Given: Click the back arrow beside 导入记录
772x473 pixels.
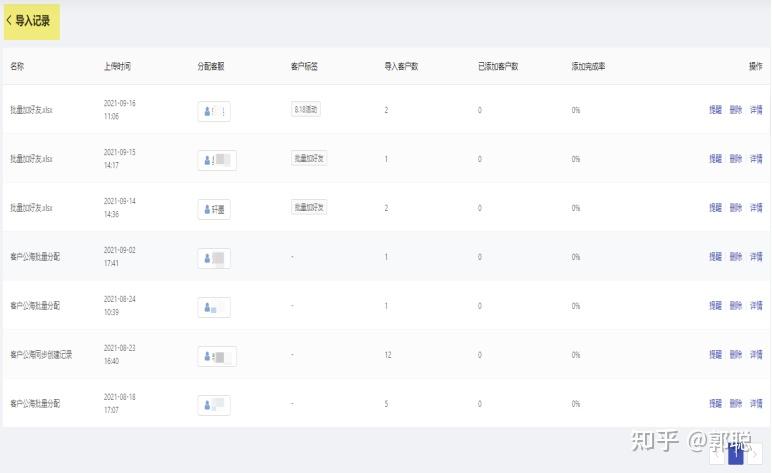Looking at the screenshot, I should point(9,20).
